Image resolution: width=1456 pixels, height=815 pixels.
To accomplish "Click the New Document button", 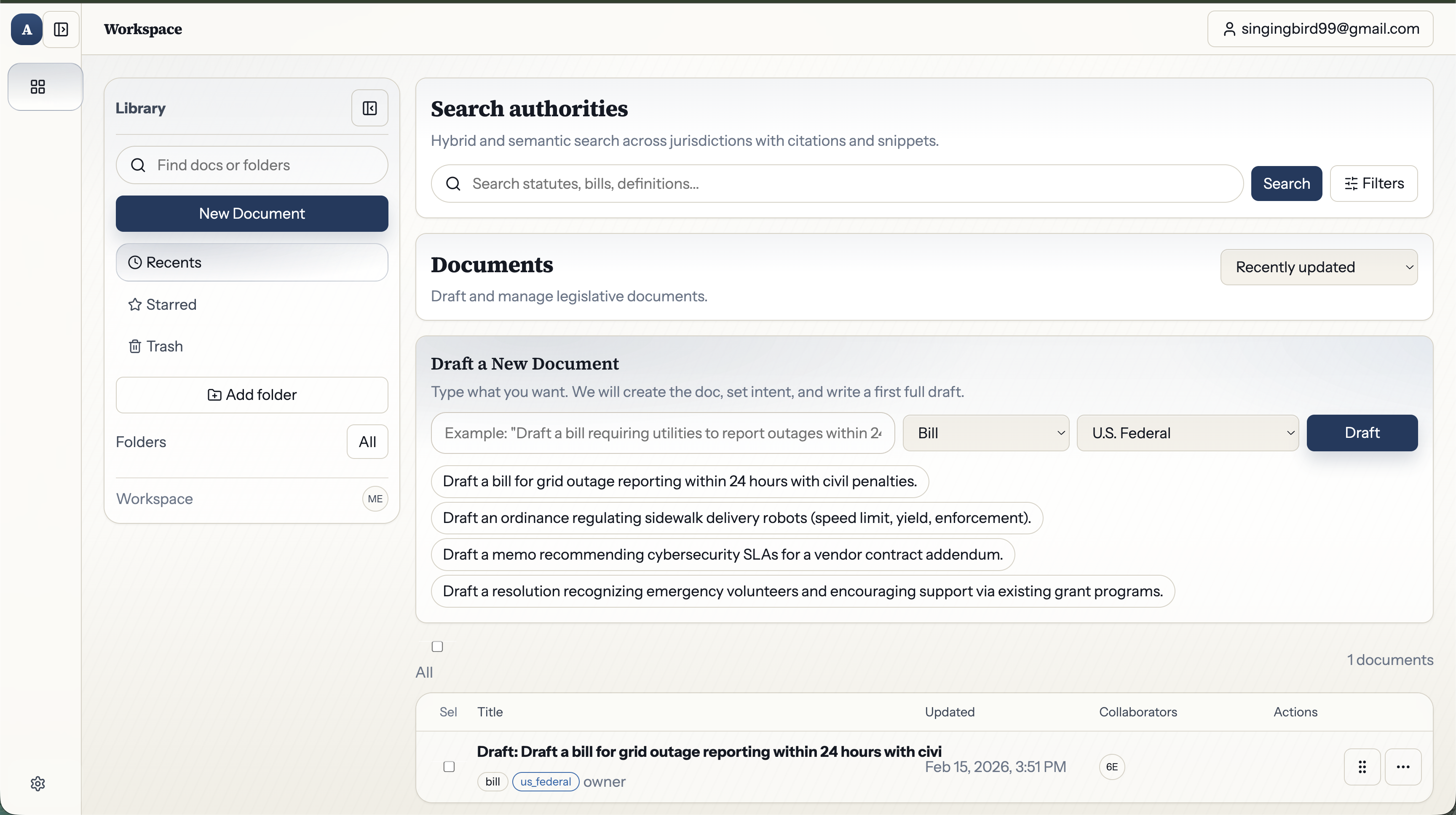I will click(x=252, y=214).
